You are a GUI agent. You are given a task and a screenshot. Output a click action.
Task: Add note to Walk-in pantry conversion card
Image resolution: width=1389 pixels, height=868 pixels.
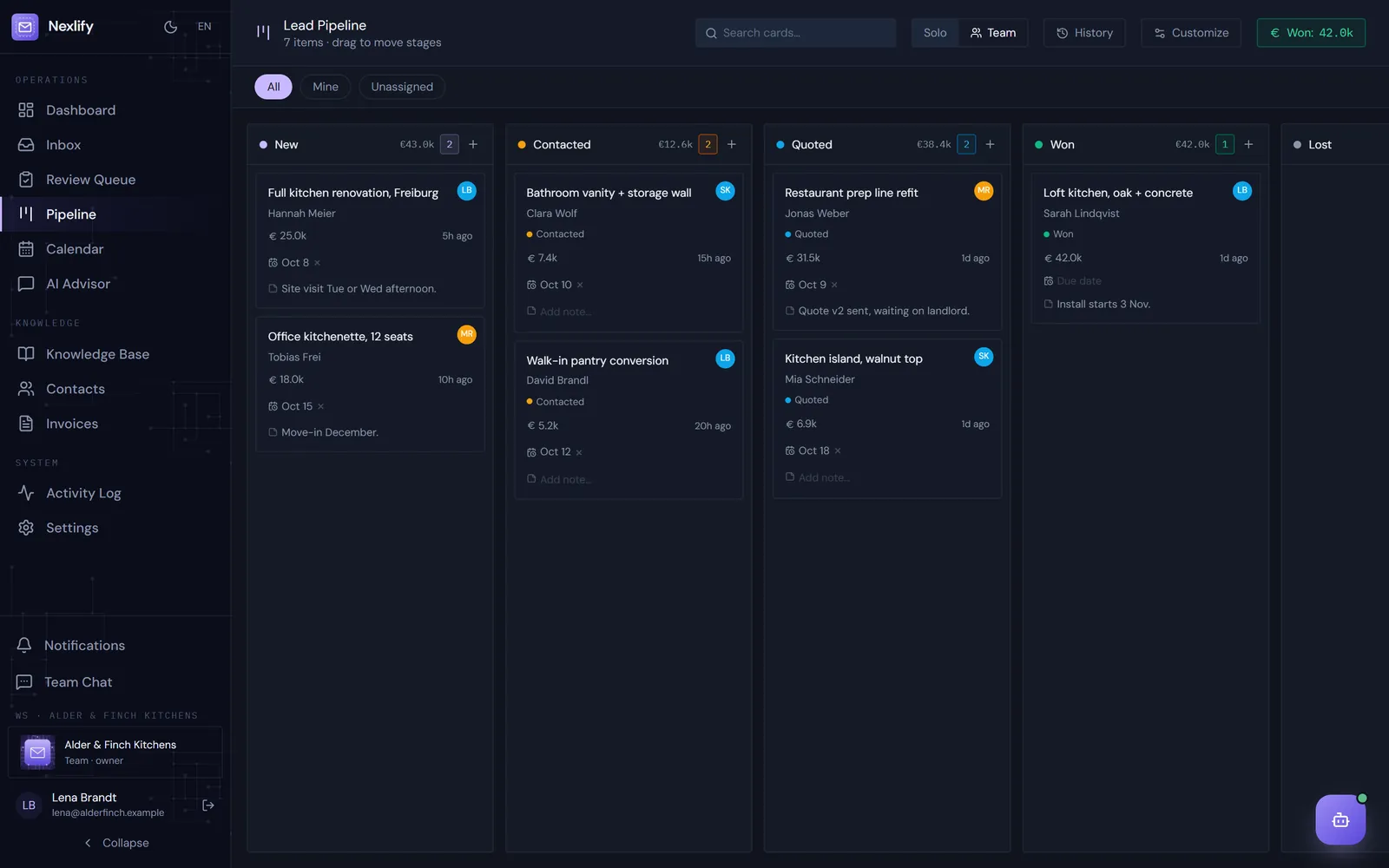(x=565, y=479)
